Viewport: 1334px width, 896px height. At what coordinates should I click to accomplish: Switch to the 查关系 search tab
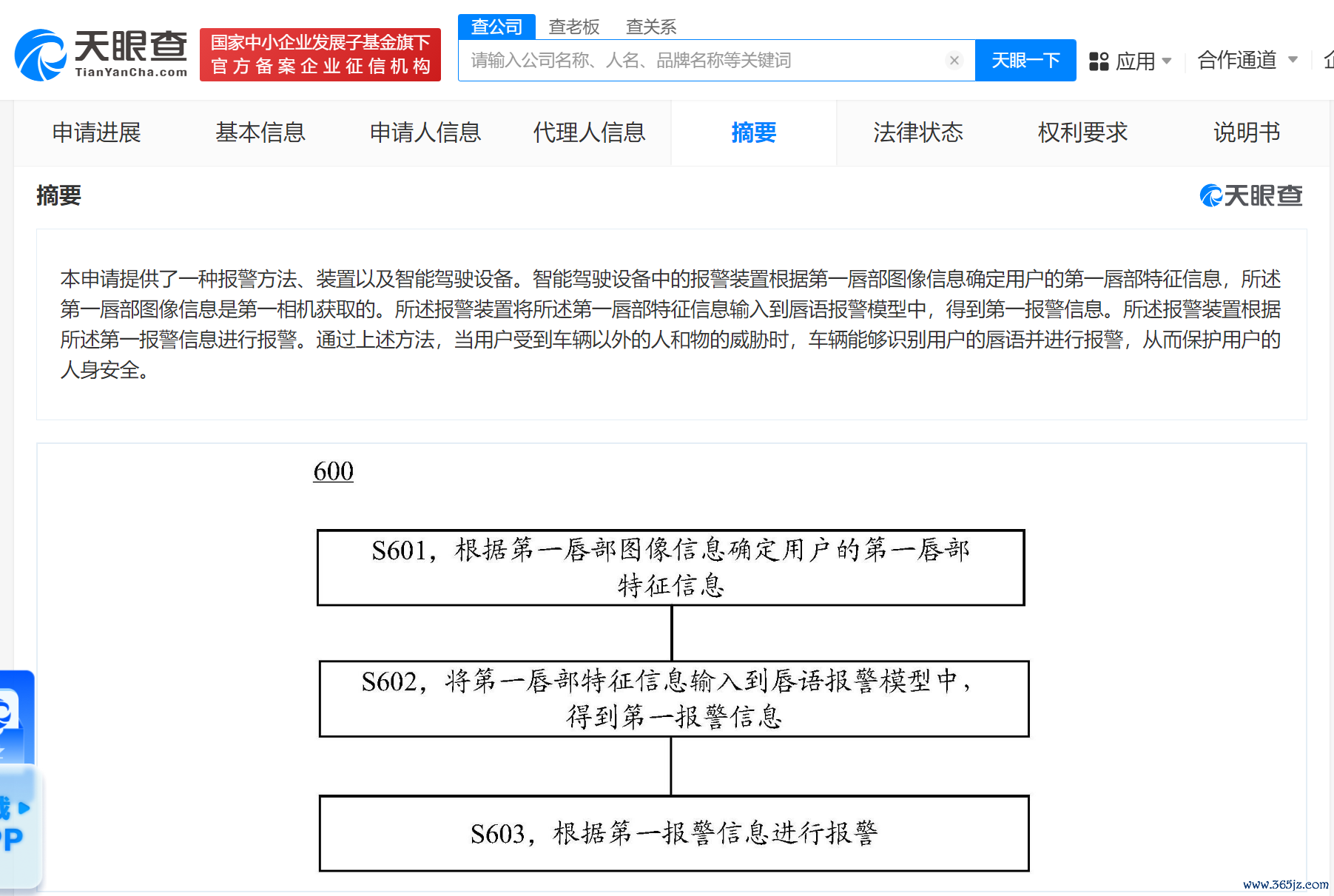(x=651, y=27)
